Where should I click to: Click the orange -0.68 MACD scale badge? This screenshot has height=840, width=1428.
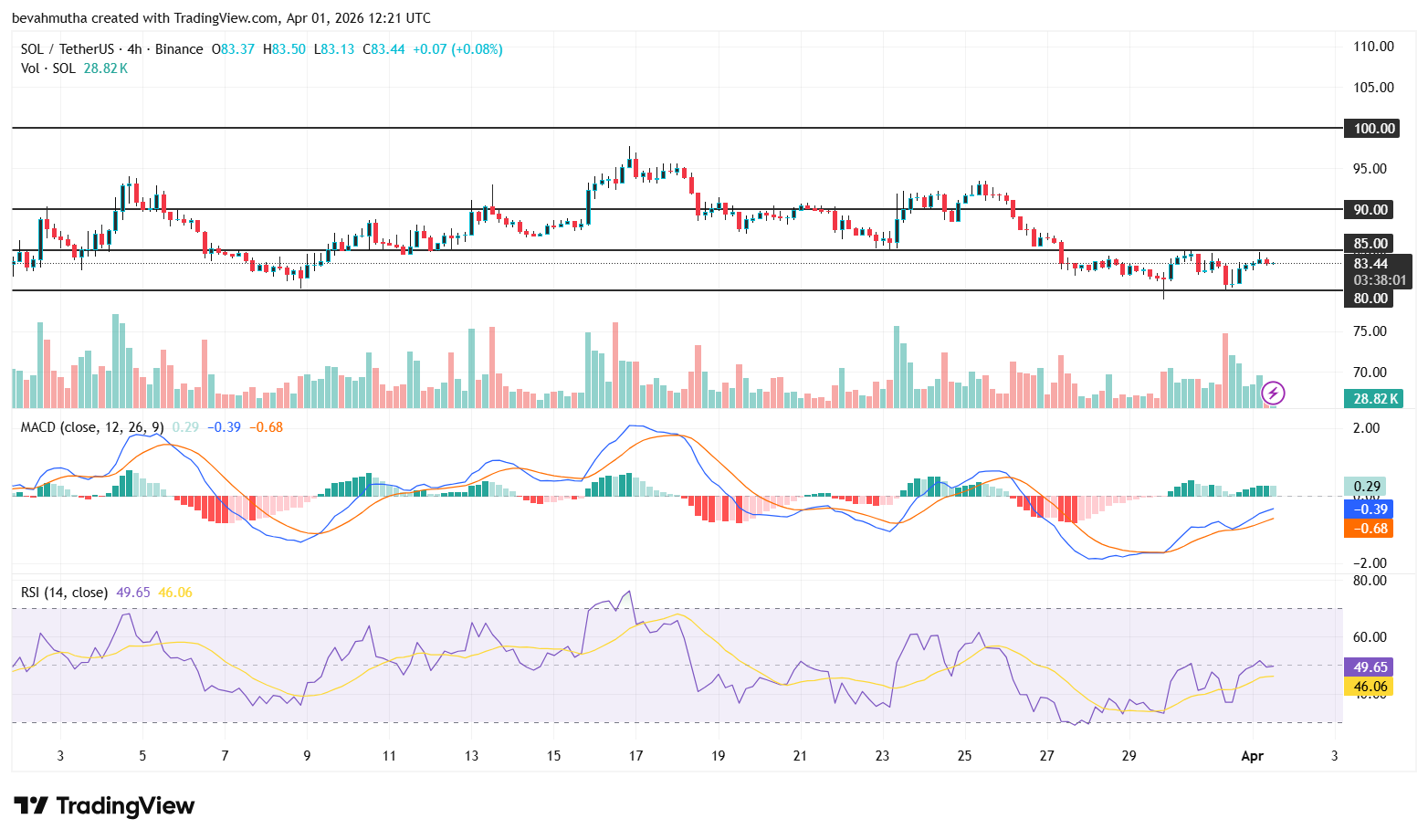click(1369, 529)
